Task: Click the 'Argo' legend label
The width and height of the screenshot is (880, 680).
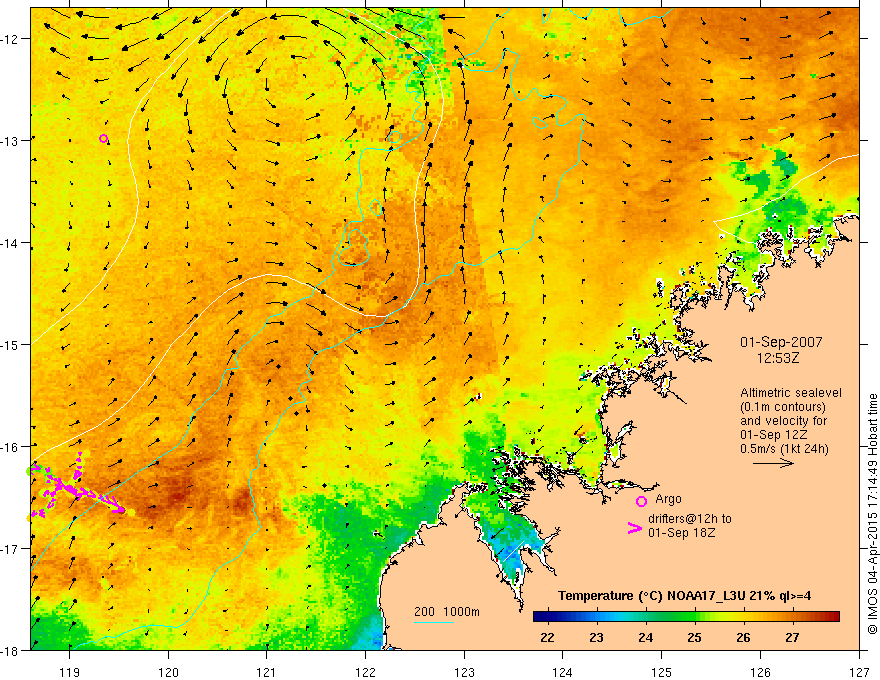Action: pos(668,499)
